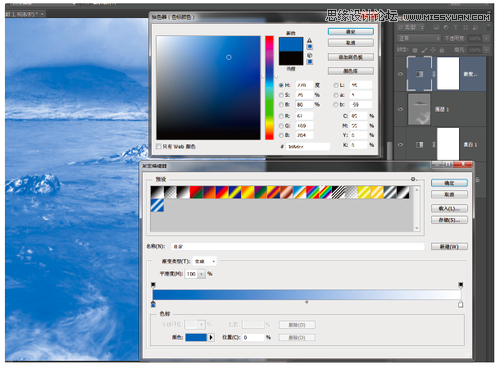Select the H hue radio button in the color picker
The height and width of the screenshot is (369, 500).
281,85
